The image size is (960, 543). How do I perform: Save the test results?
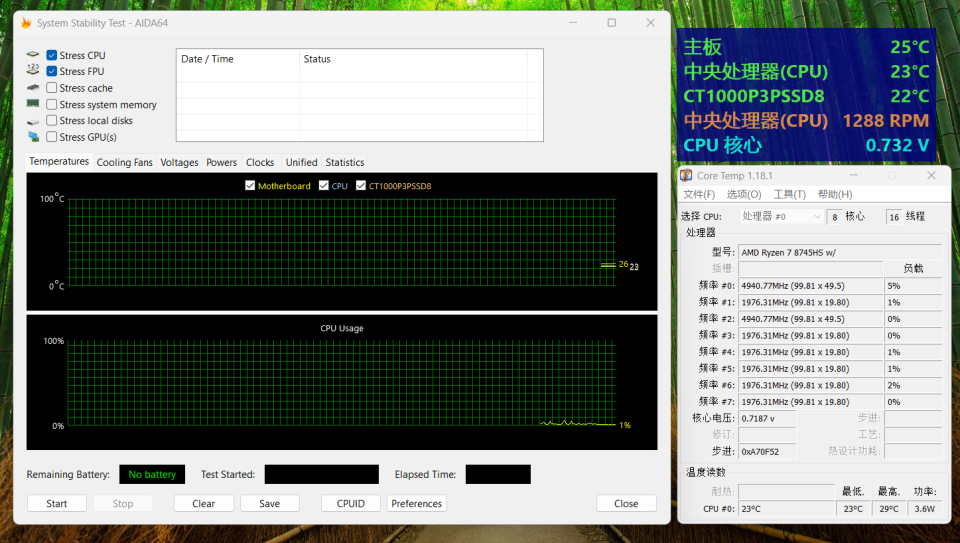coord(269,503)
